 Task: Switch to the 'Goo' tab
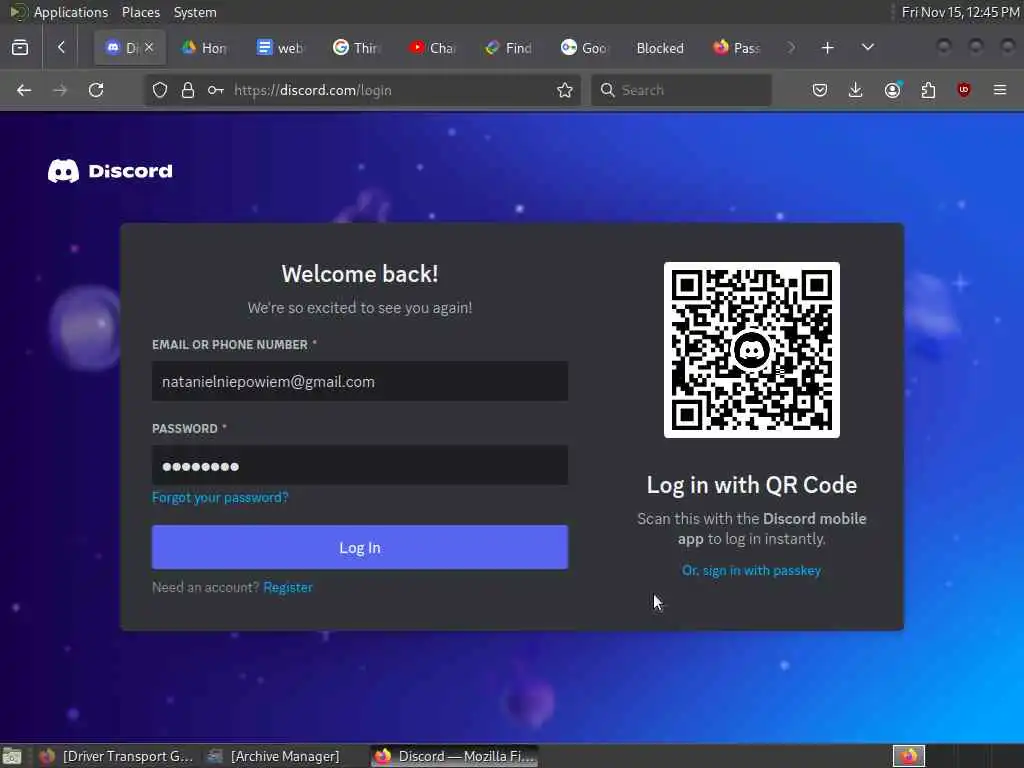[584, 48]
